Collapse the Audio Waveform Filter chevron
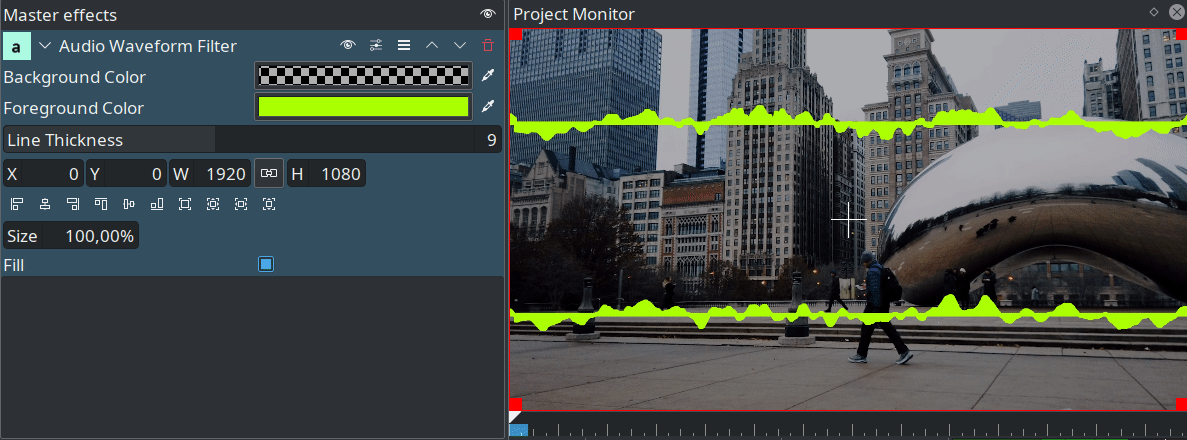 [x=45, y=45]
